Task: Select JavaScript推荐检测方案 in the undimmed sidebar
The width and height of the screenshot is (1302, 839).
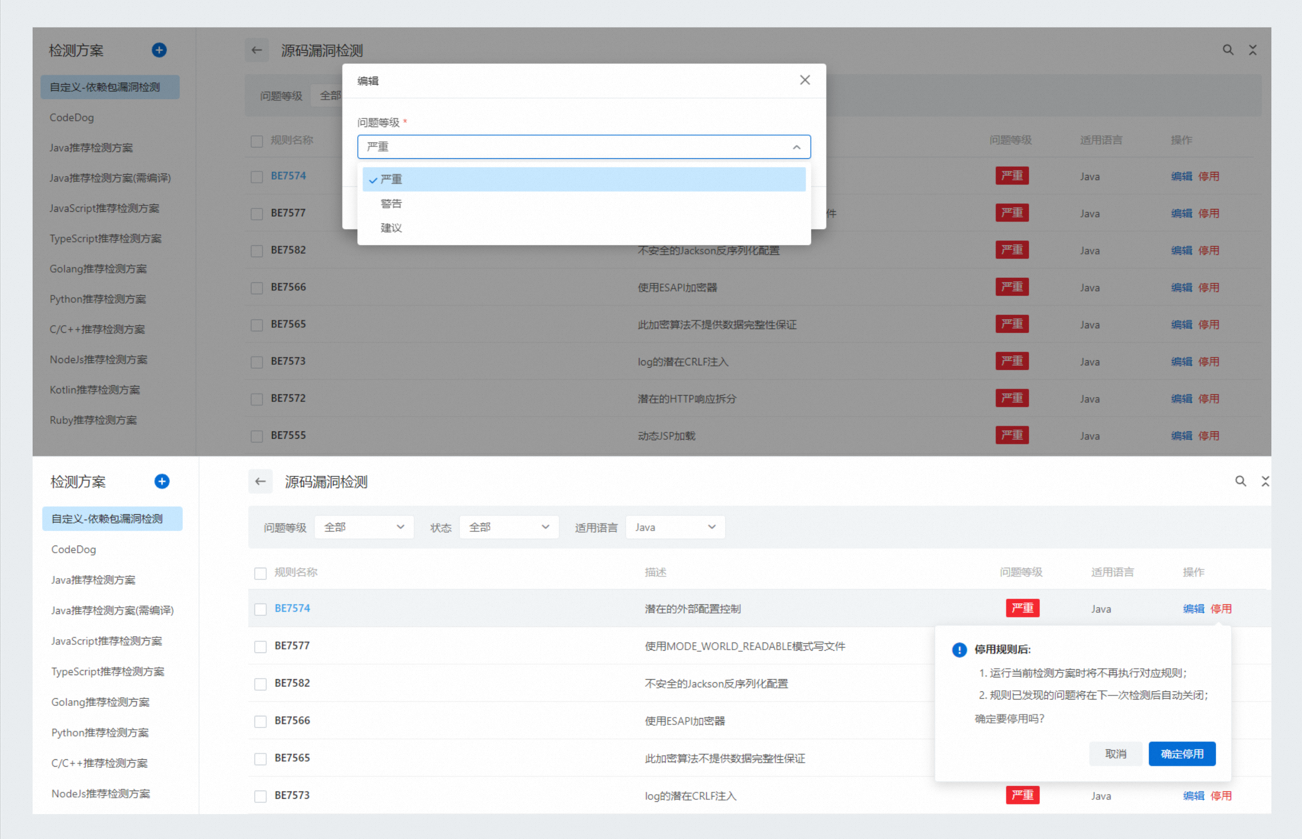Action: point(106,641)
